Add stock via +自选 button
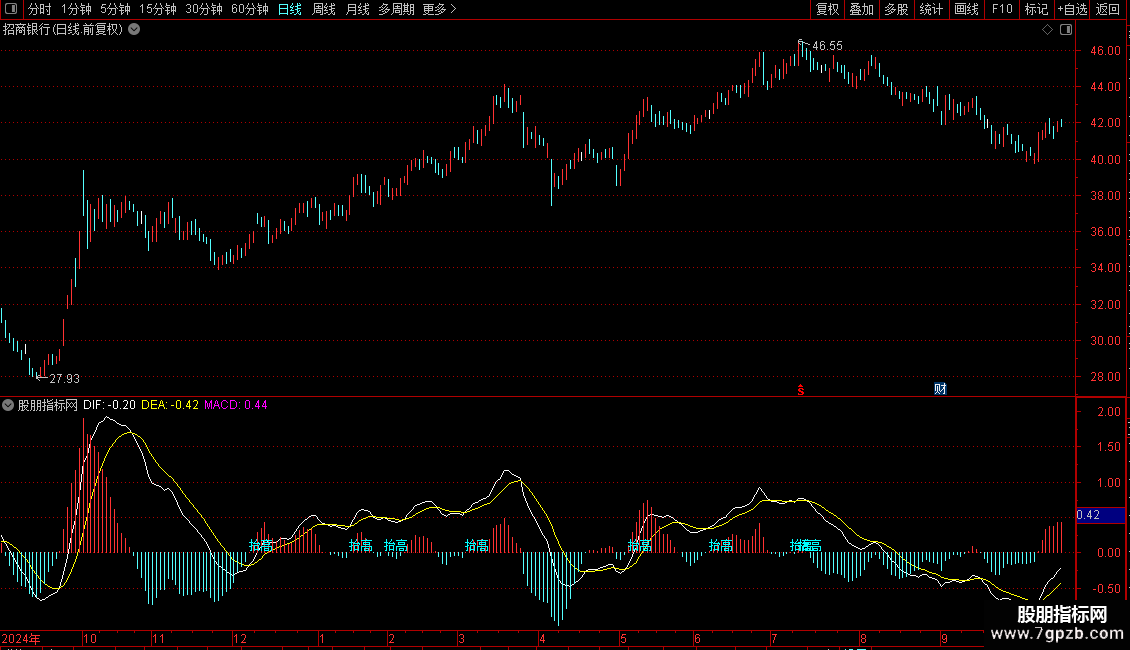 [1072, 9]
